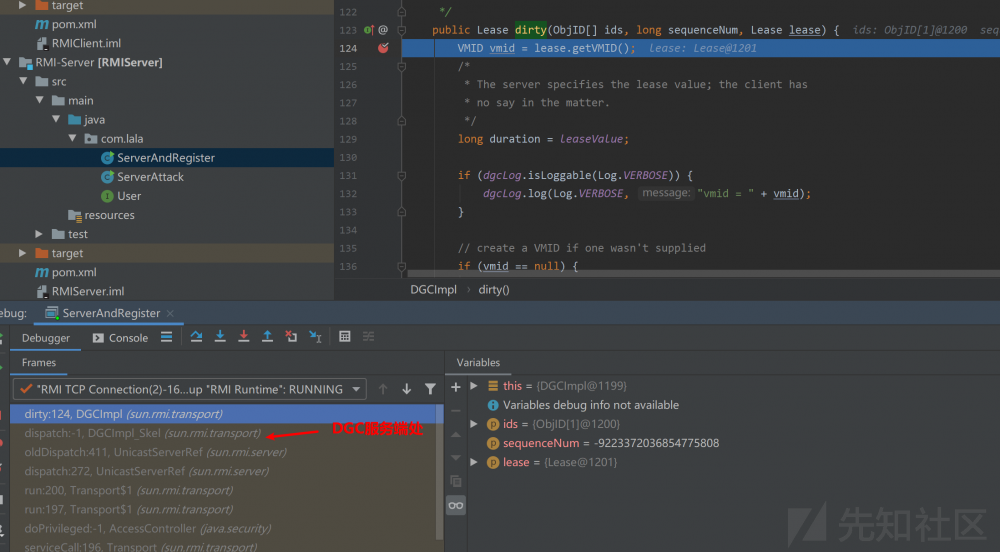1000x552 pixels.
Task: Click the Step Out icon
Action: 267,337
